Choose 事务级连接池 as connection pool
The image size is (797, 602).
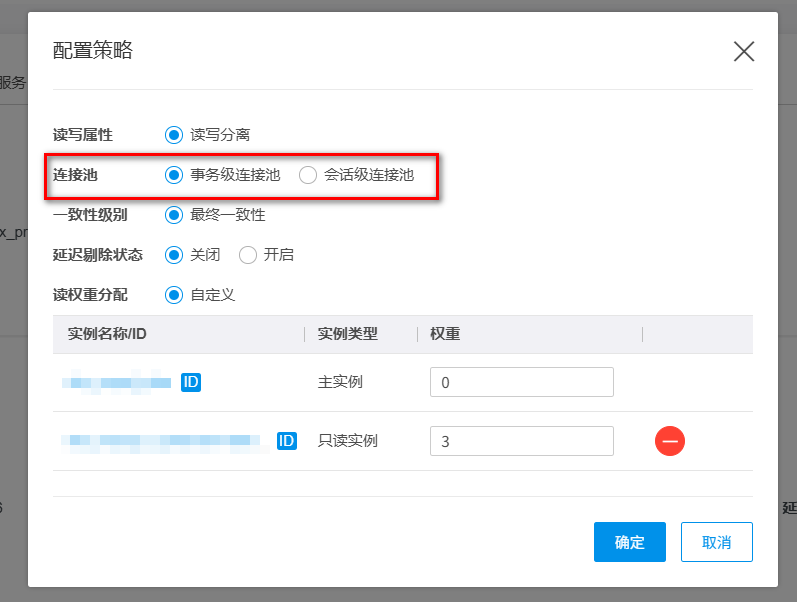click(174, 175)
